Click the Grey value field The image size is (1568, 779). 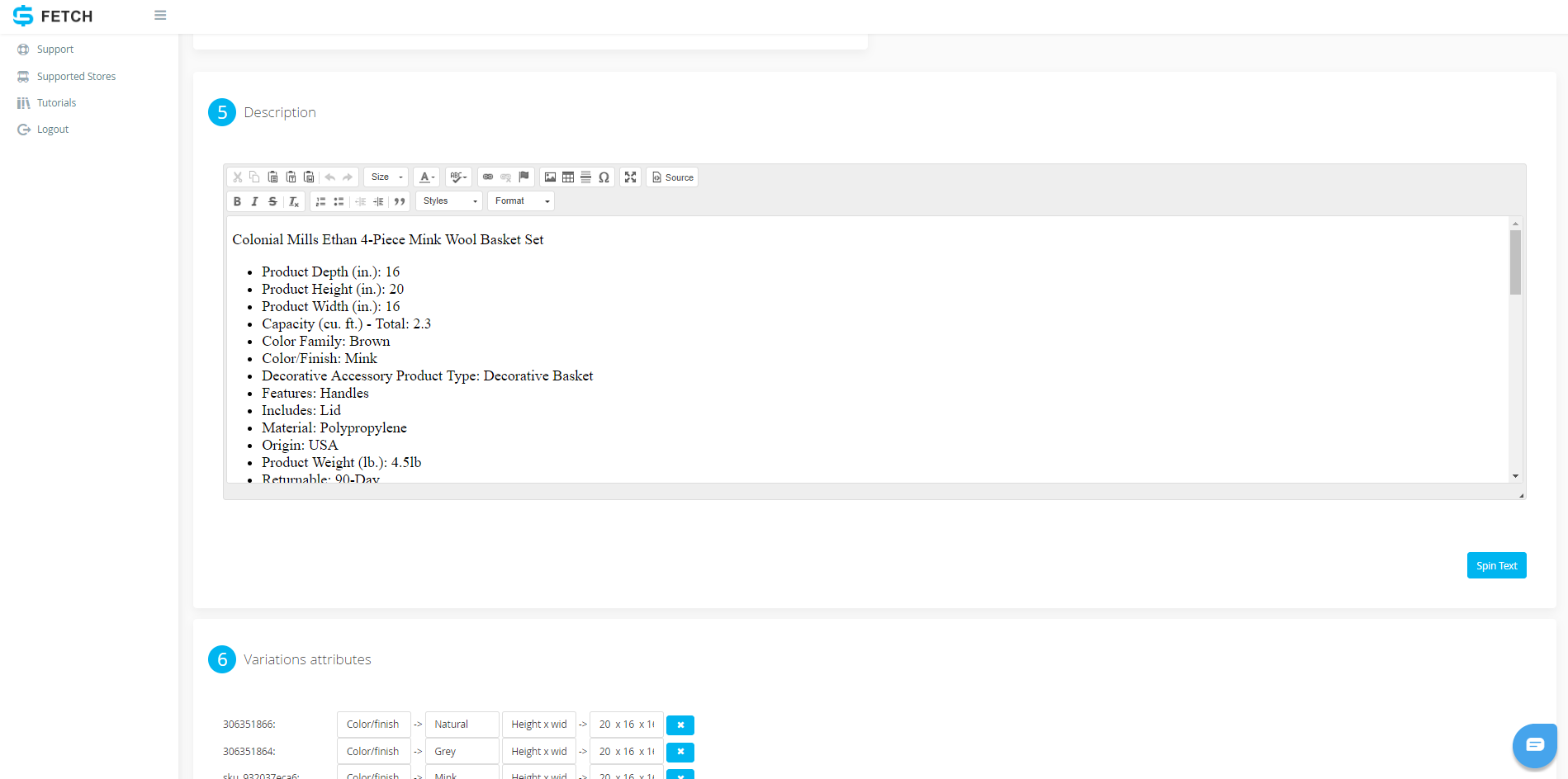[x=462, y=752]
